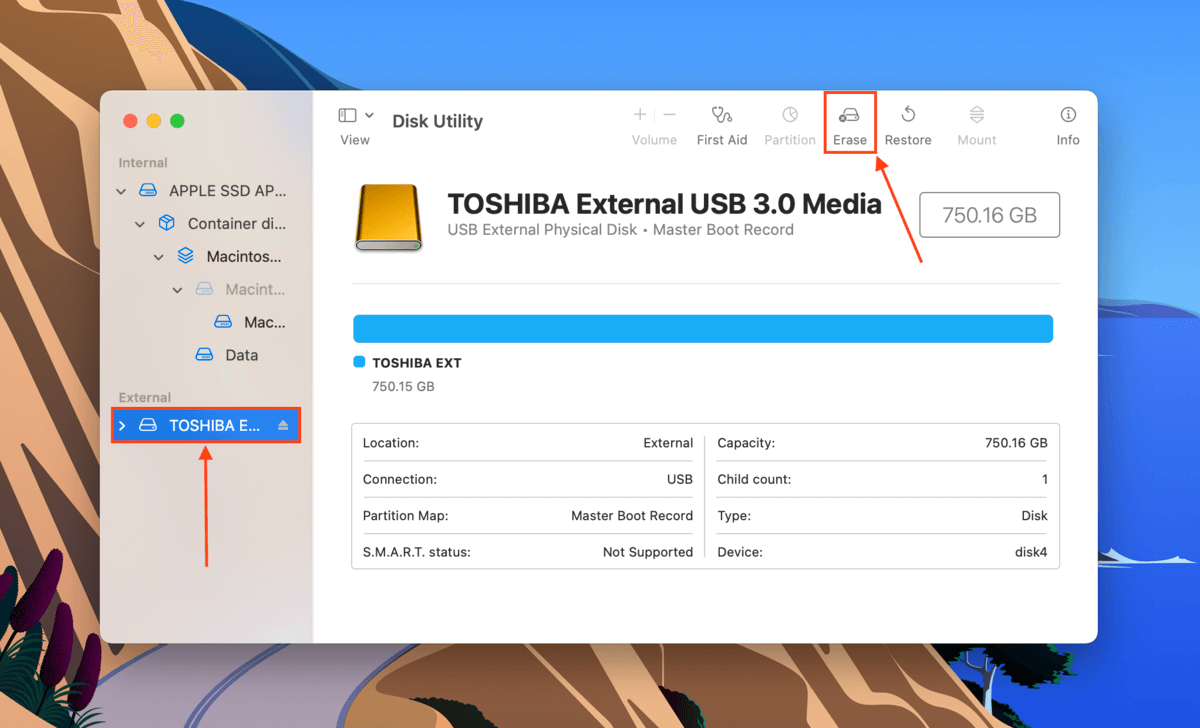Click the Location External value
The width and height of the screenshot is (1200, 728).
668,443
